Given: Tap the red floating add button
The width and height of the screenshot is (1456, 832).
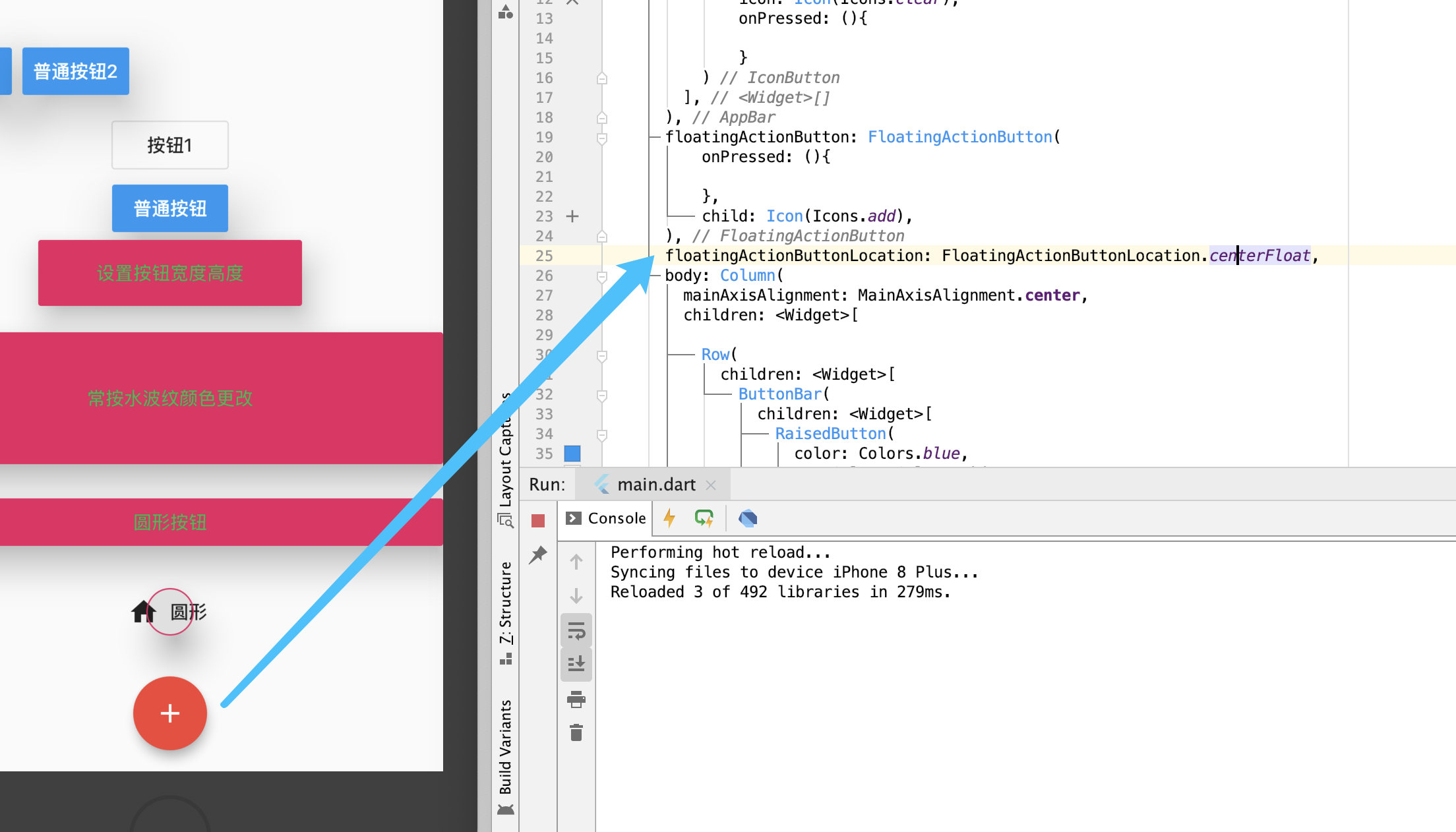Looking at the screenshot, I should coord(170,713).
